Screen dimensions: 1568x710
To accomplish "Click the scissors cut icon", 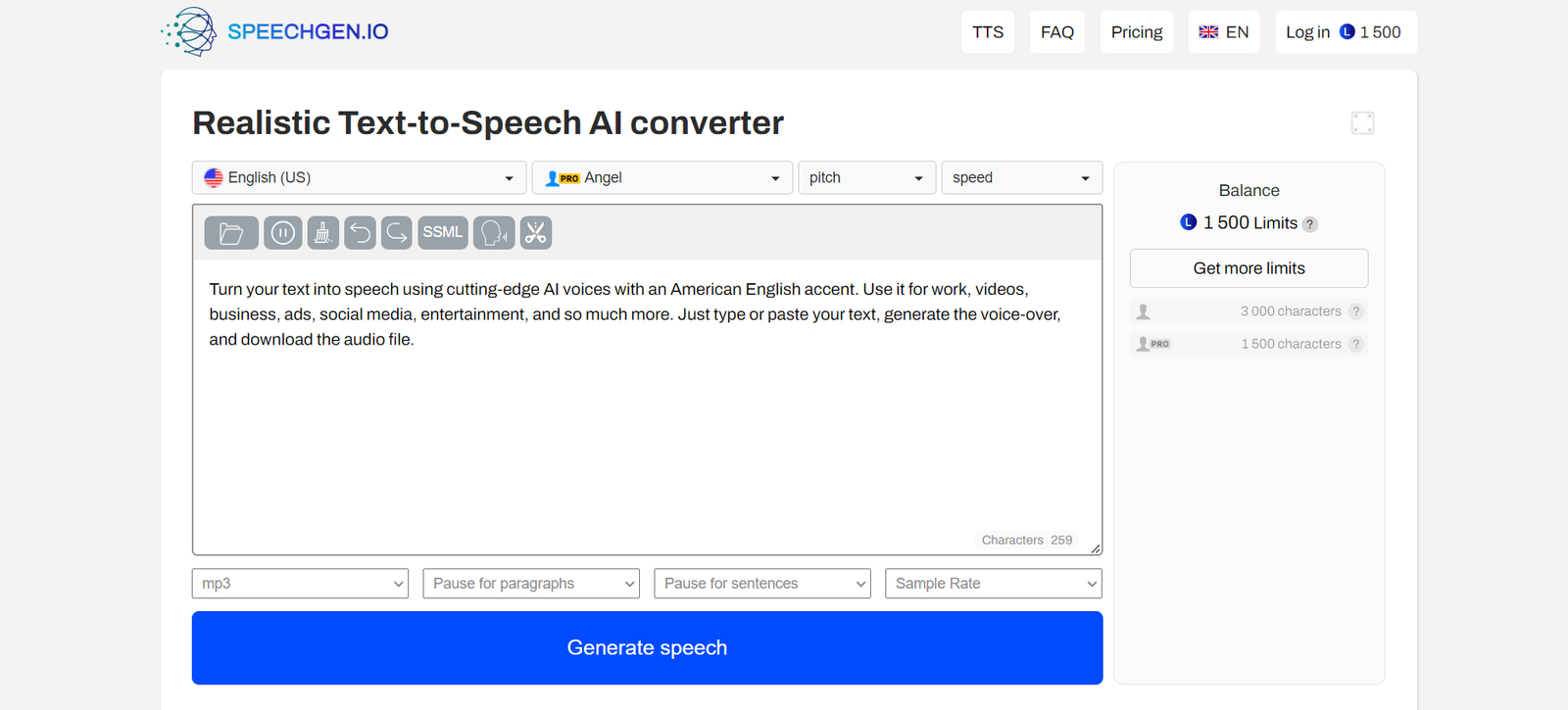I will [535, 233].
